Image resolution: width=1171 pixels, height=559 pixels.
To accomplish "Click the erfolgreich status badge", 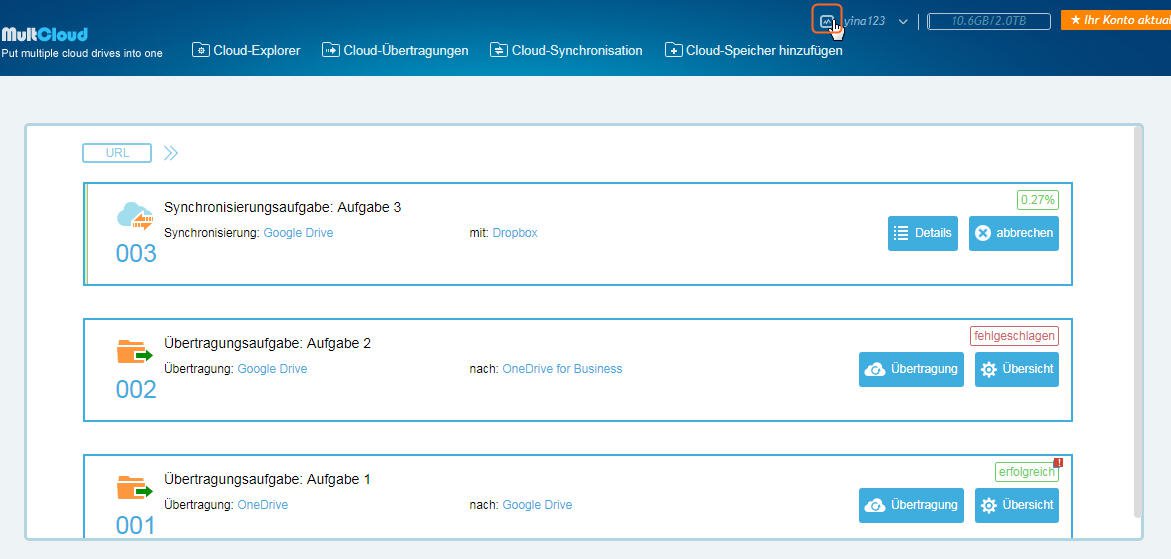I will pyautogui.click(x=1026, y=472).
